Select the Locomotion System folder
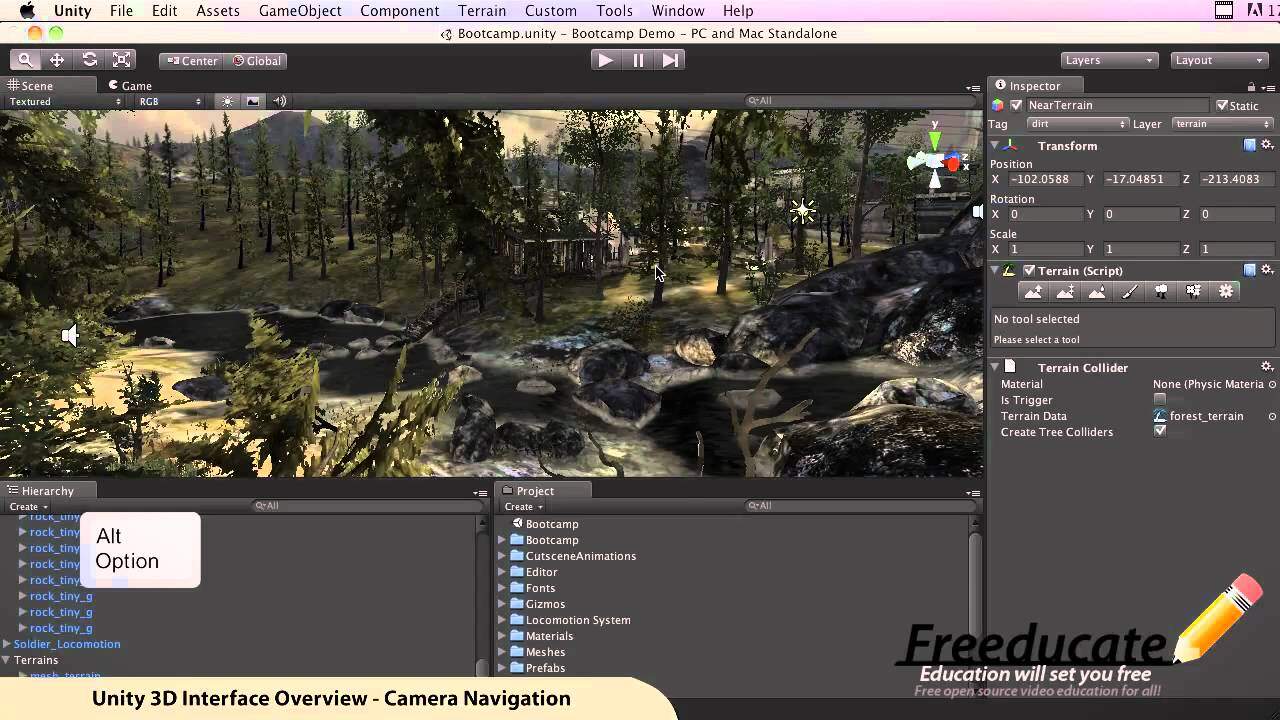The height and width of the screenshot is (720, 1280). point(578,620)
